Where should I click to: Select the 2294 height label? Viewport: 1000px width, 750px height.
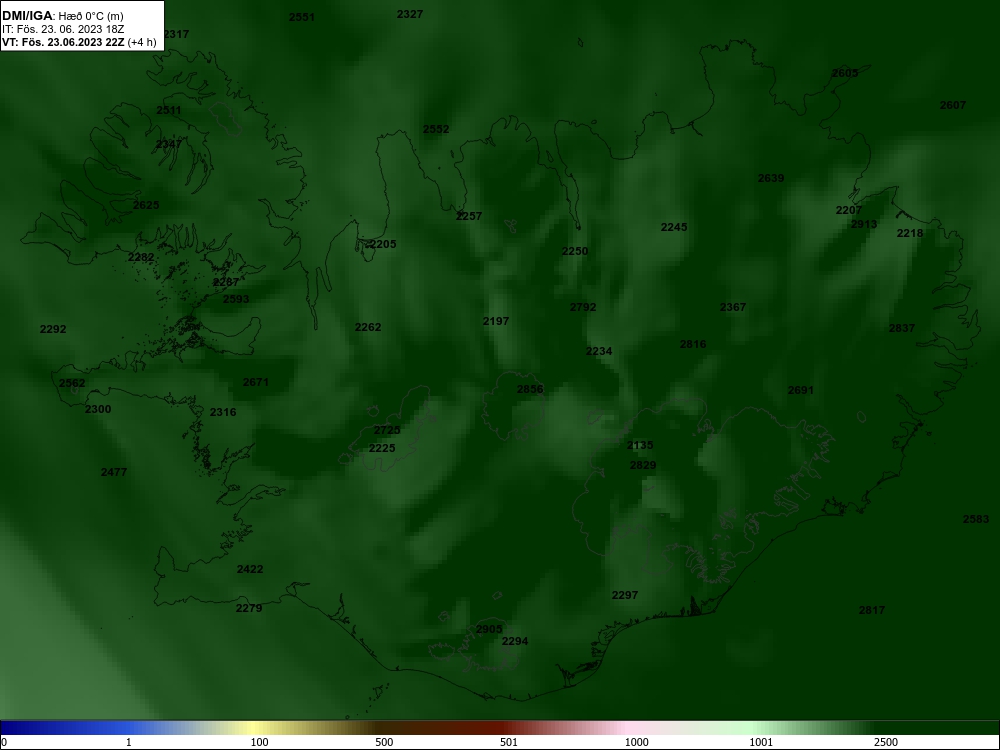515,642
